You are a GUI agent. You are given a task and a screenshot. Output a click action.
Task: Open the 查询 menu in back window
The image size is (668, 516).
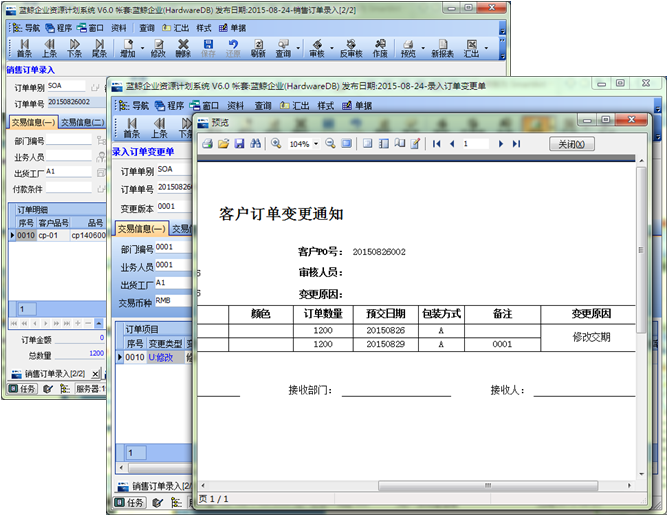(147, 28)
